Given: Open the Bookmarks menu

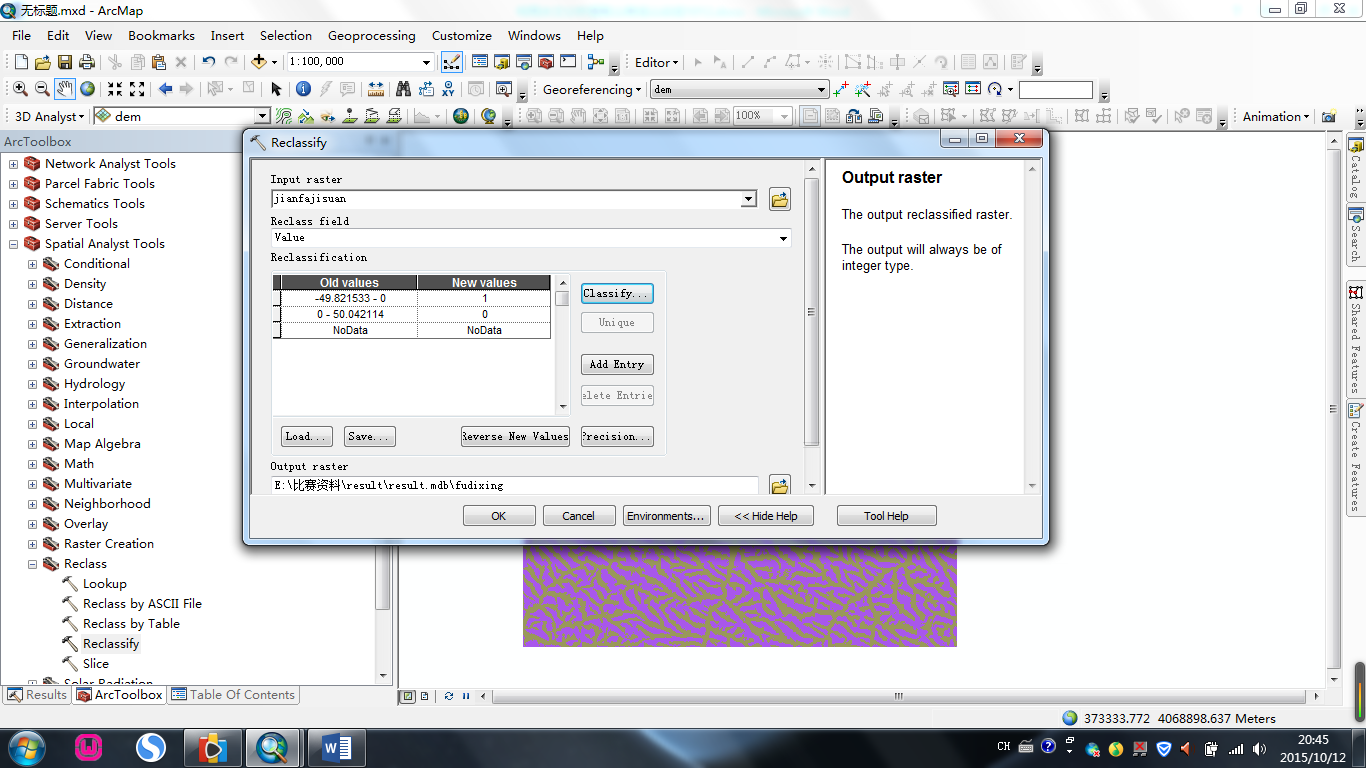Looking at the screenshot, I should tap(161, 35).
